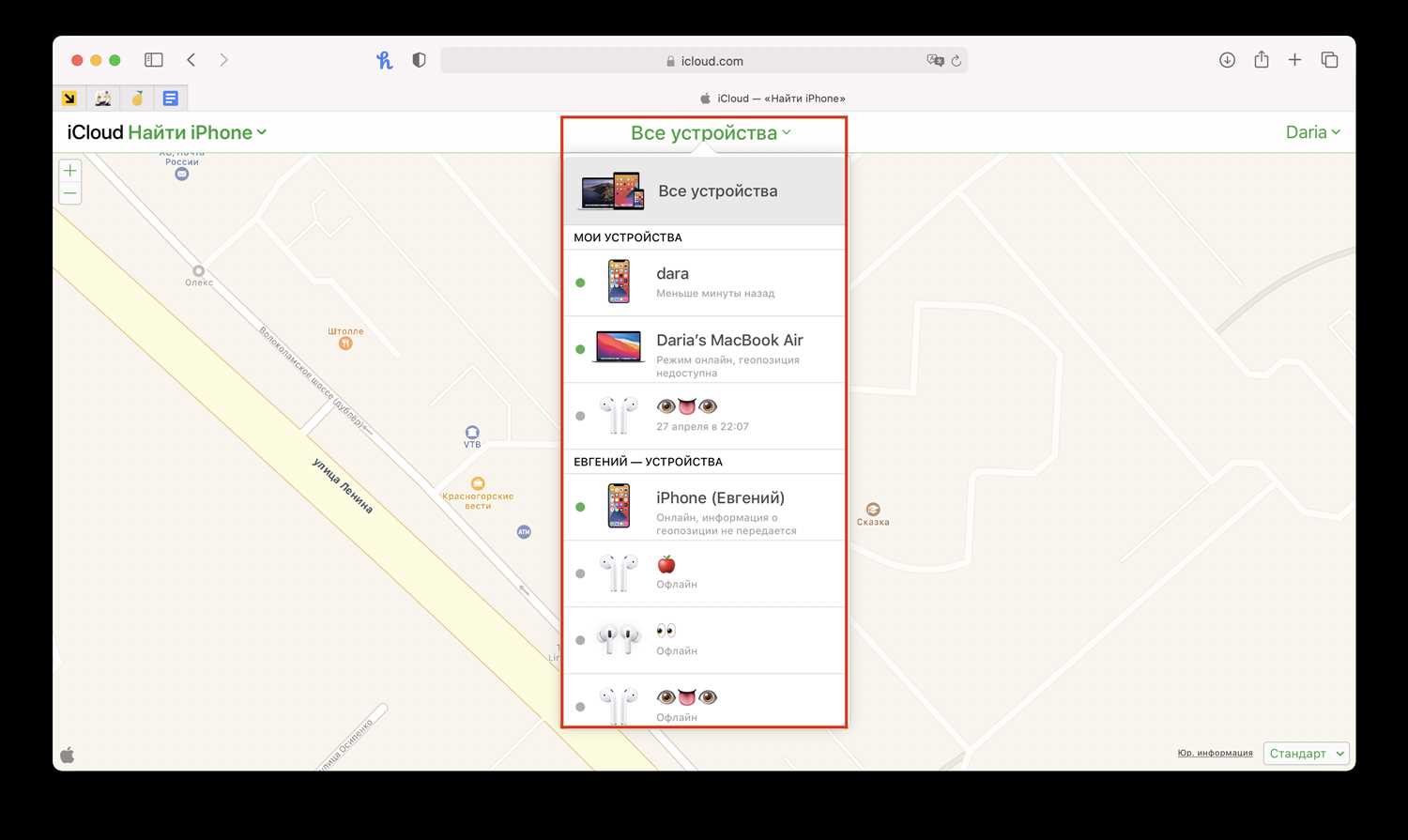
Task: Click the dara iPhone thumbnail image
Action: (619, 282)
